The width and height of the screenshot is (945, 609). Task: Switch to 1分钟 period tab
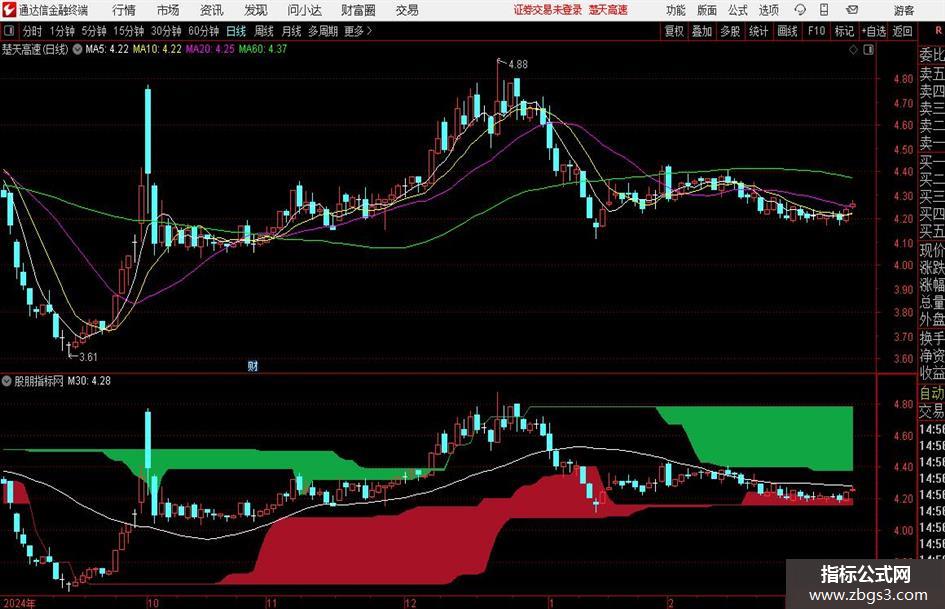(61, 31)
